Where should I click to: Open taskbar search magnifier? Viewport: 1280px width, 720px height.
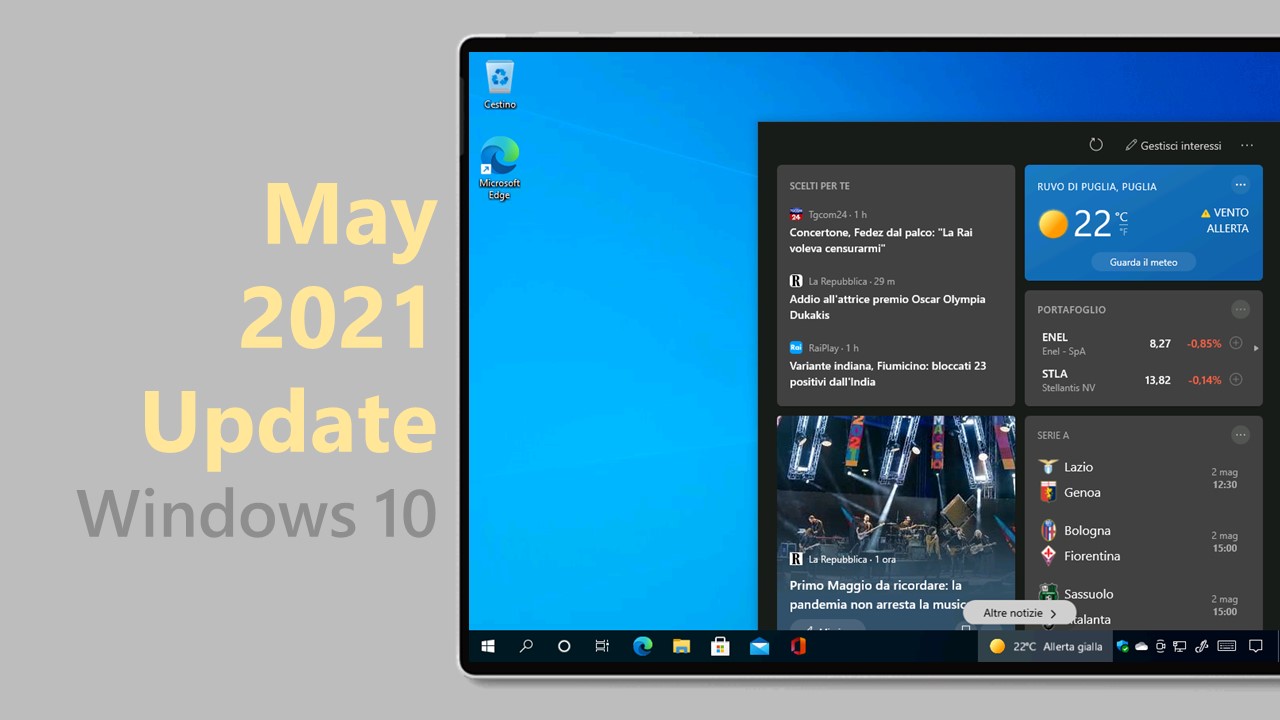tap(526, 646)
